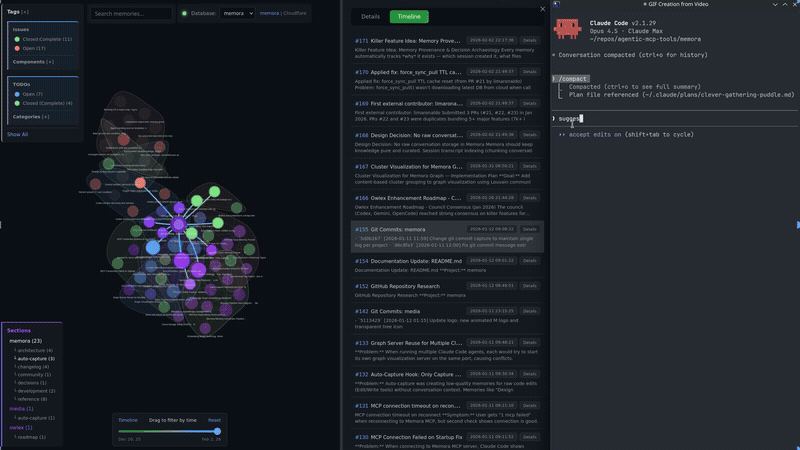Click the green database status indicator
800x450 pixels.
(x=184, y=13)
